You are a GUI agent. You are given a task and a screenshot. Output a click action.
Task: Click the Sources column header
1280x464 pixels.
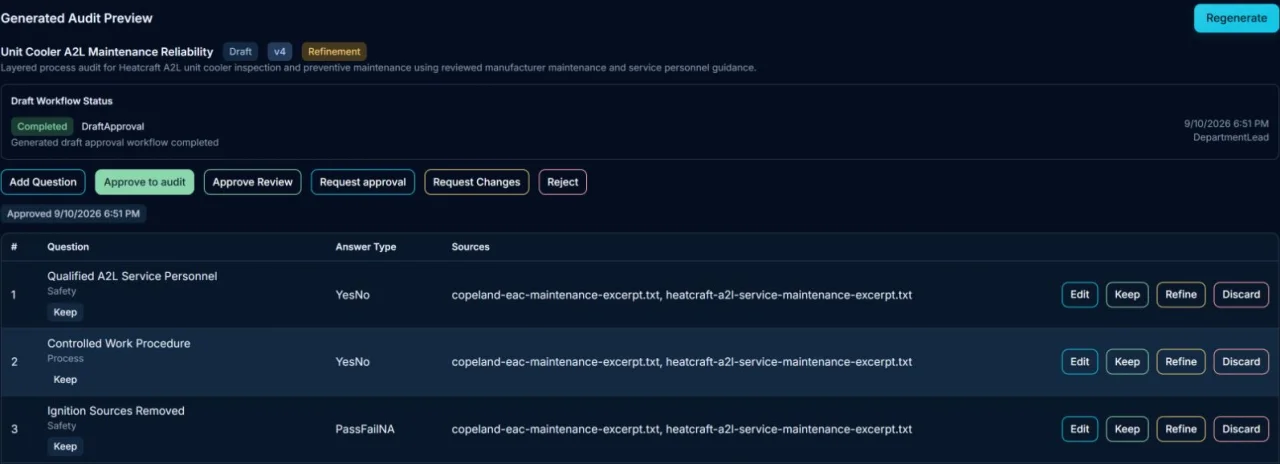(x=471, y=247)
